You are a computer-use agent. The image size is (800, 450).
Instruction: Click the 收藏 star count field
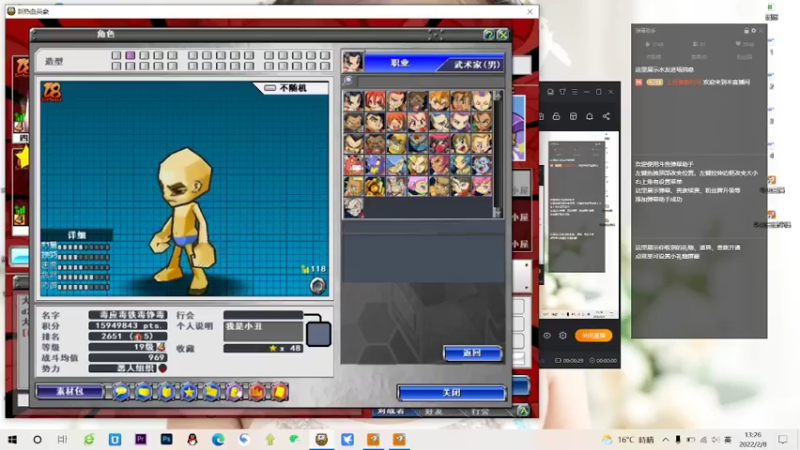click(x=263, y=348)
